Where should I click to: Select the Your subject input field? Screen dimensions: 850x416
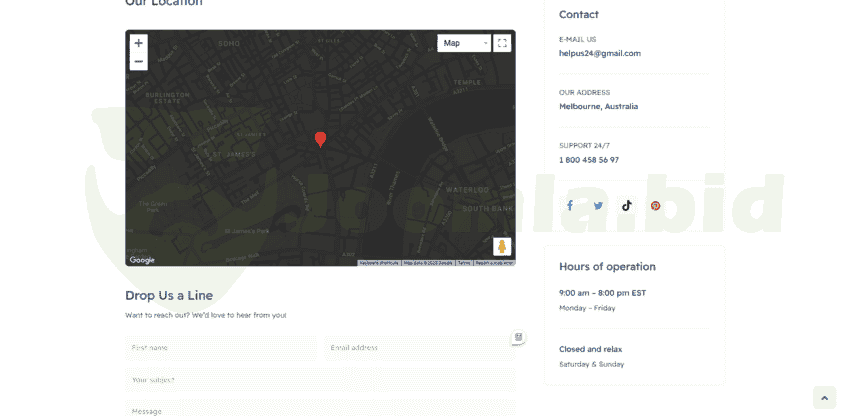(320, 380)
